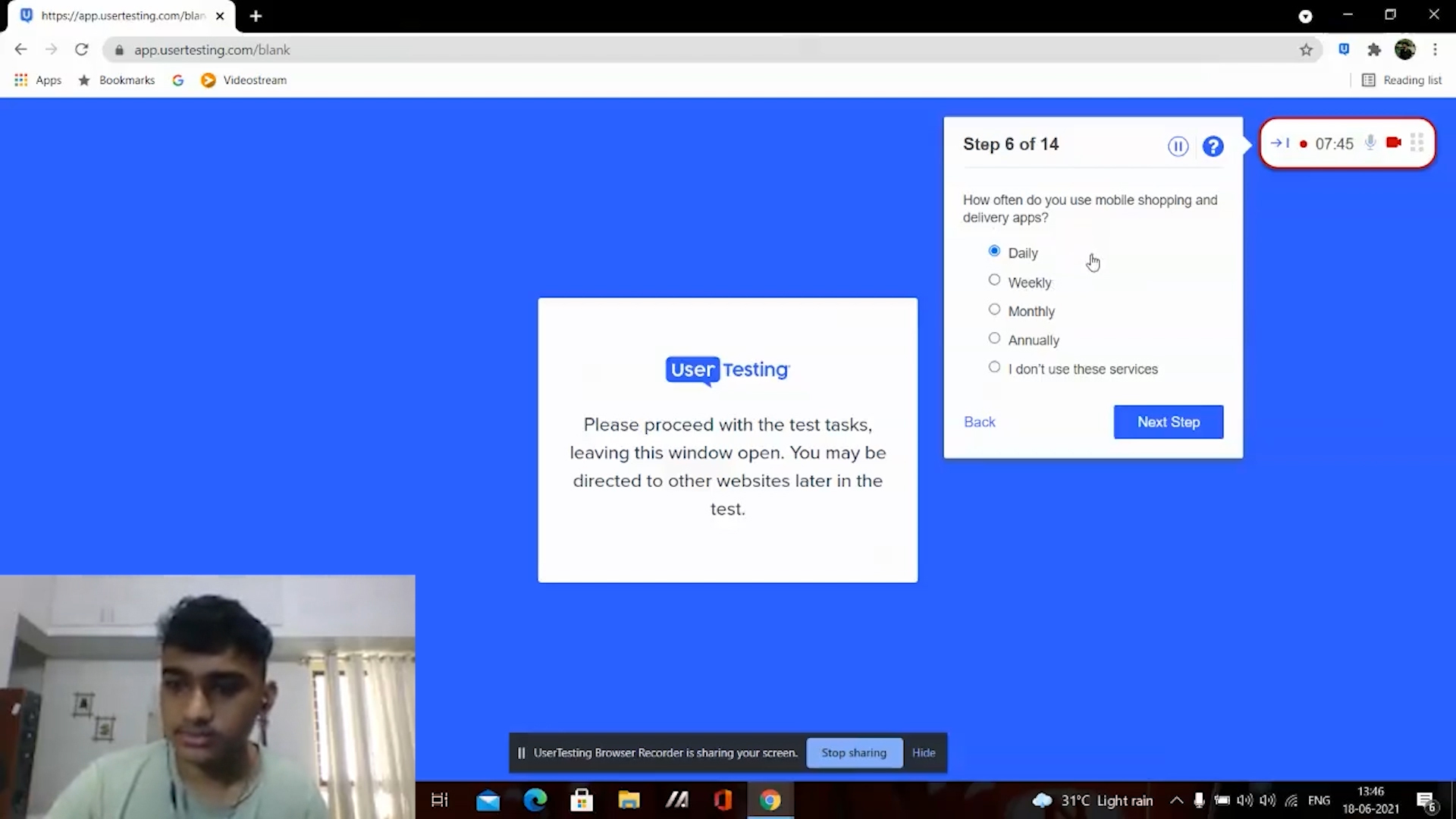Open the help question mark icon

click(x=1213, y=146)
